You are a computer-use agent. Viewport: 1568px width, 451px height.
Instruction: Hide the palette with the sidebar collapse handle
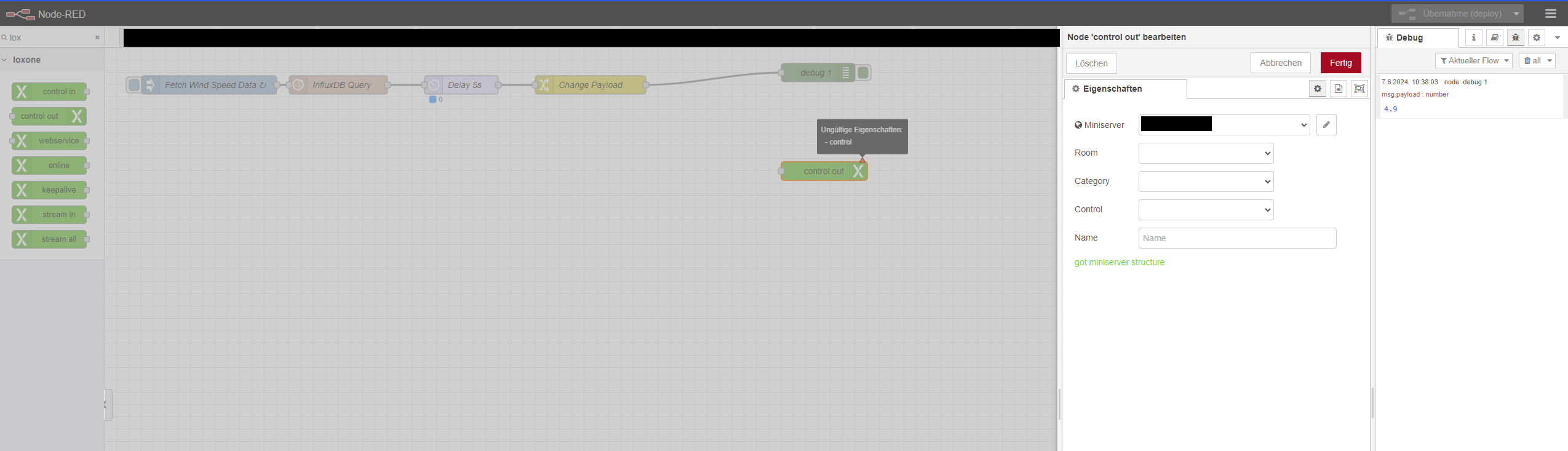point(108,404)
